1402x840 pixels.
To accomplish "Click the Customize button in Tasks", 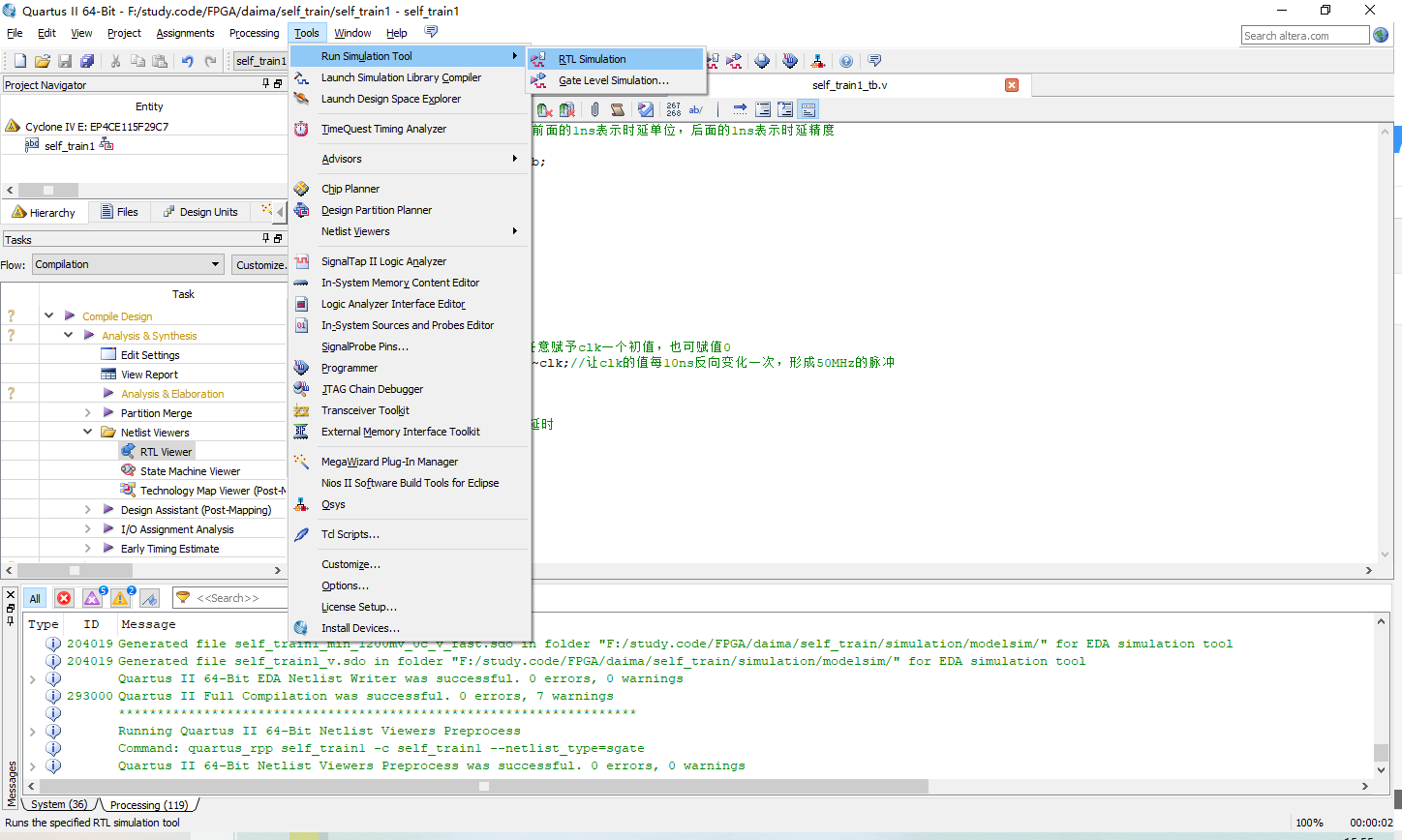I will (x=259, y=264).
